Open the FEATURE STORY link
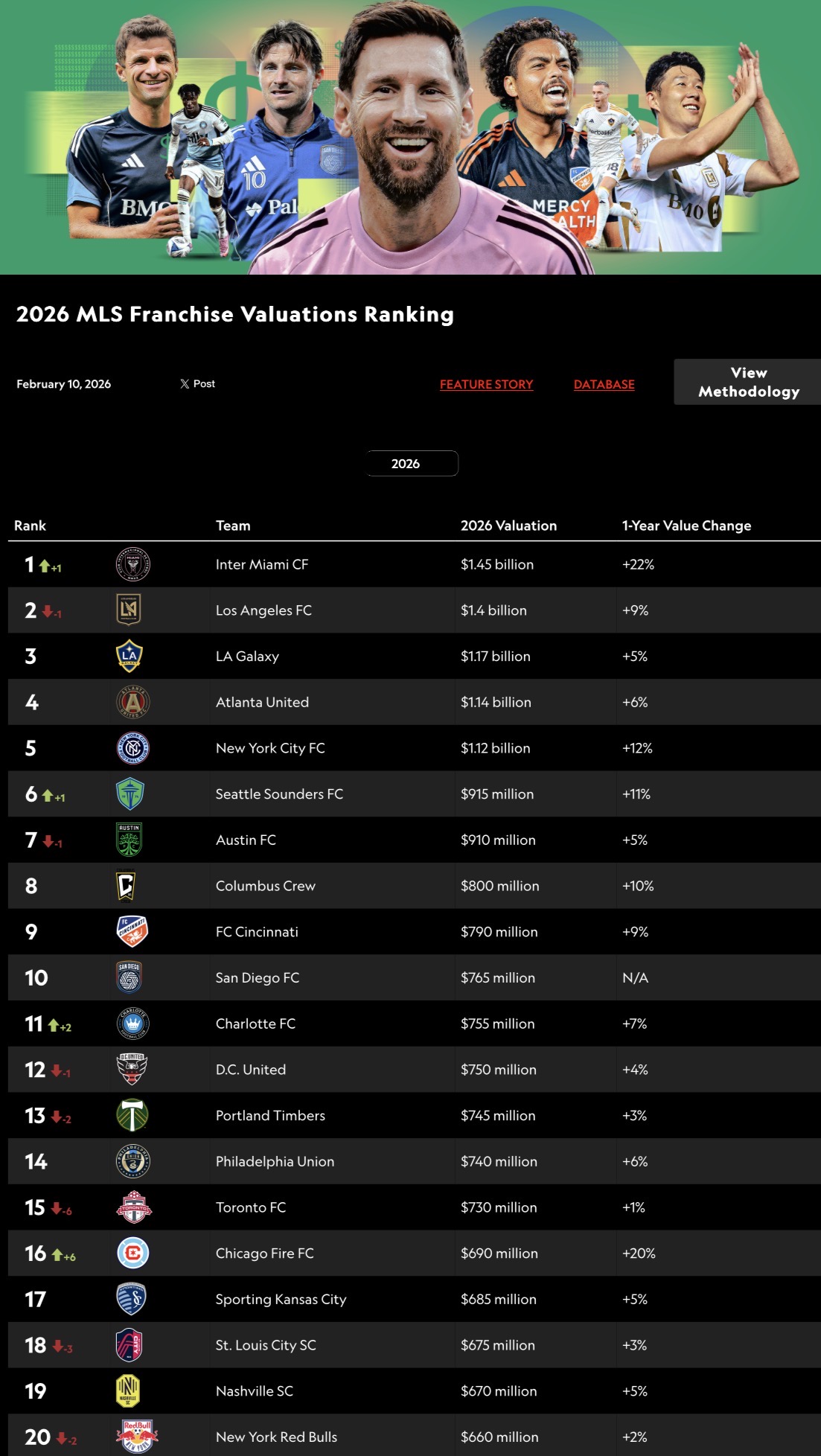Image resolution: width=821 pixels, height=1456 pixels. (x=486, y=384)
